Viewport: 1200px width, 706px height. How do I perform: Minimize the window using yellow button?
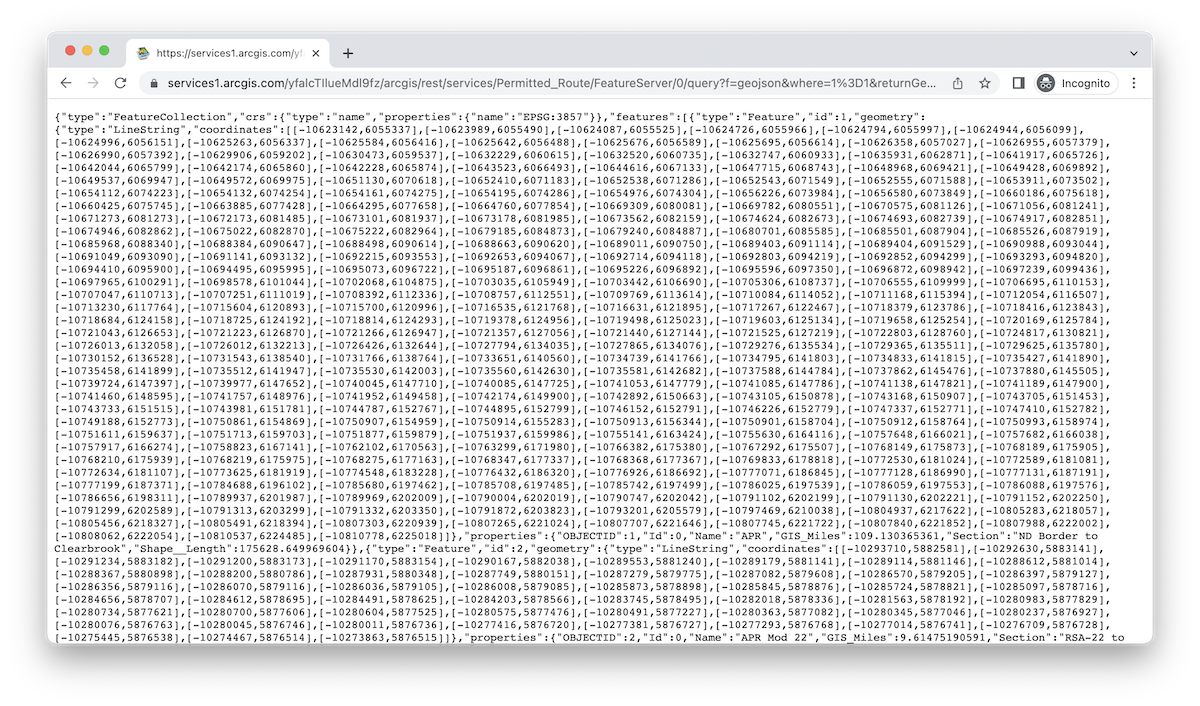[89, 51]
